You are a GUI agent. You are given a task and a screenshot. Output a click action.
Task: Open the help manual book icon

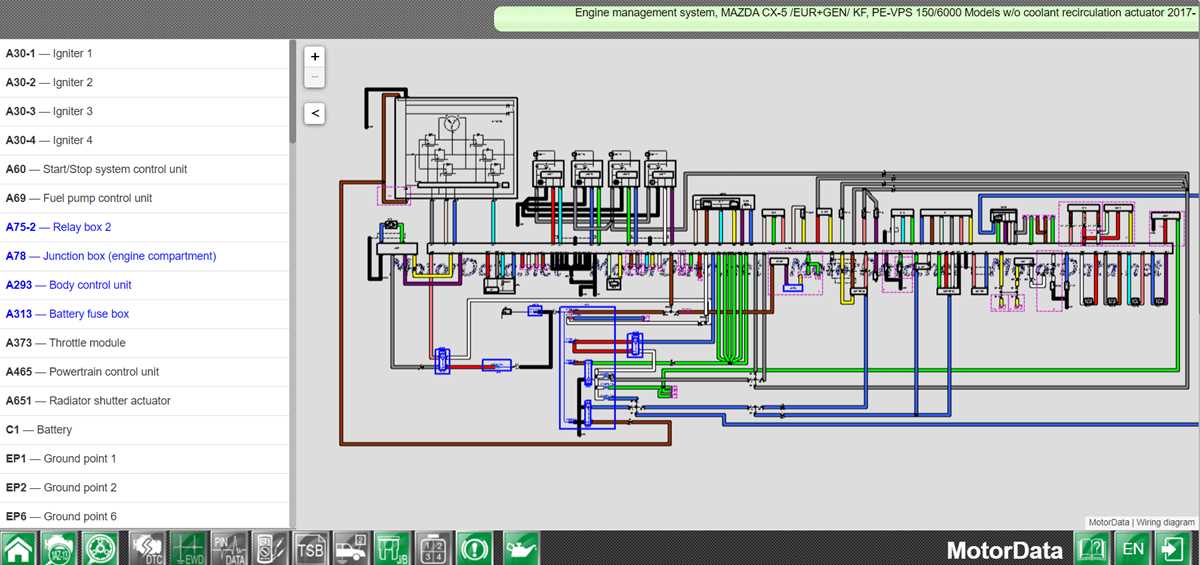point(1092,548)
